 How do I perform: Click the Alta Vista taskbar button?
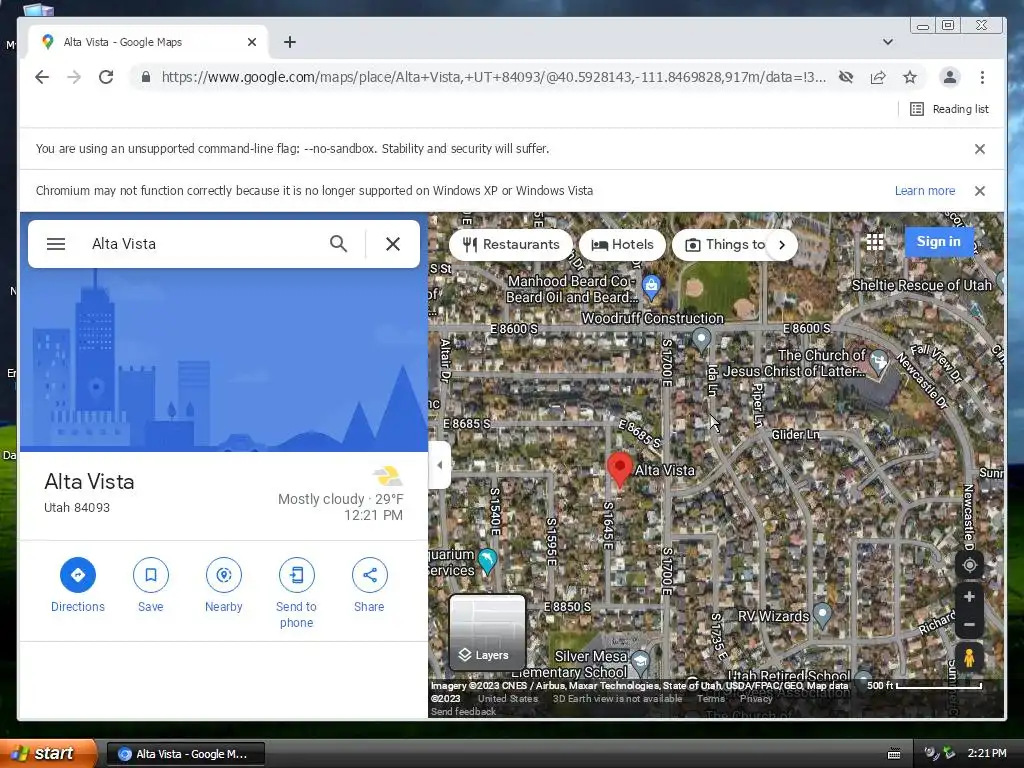point(185,754)
